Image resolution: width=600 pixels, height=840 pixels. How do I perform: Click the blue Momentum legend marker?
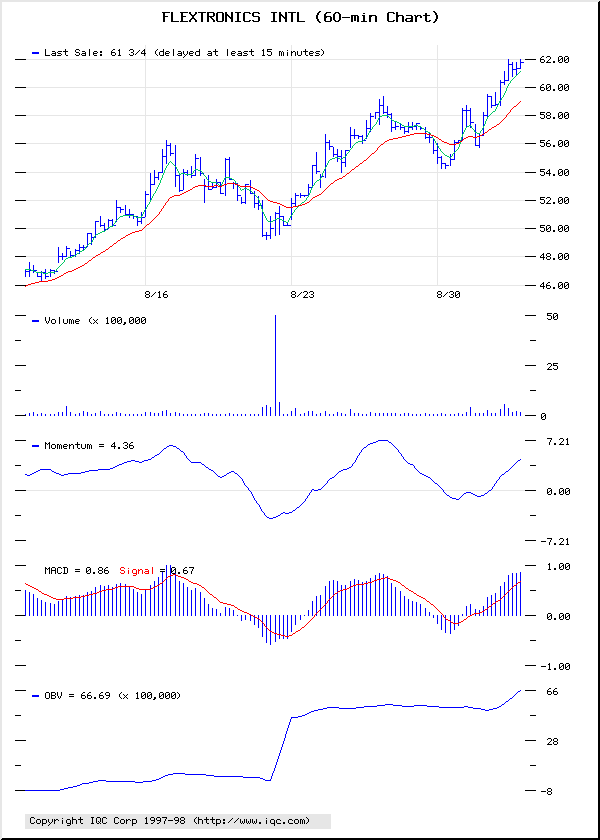pyautogui.click(x=36, y=446)
